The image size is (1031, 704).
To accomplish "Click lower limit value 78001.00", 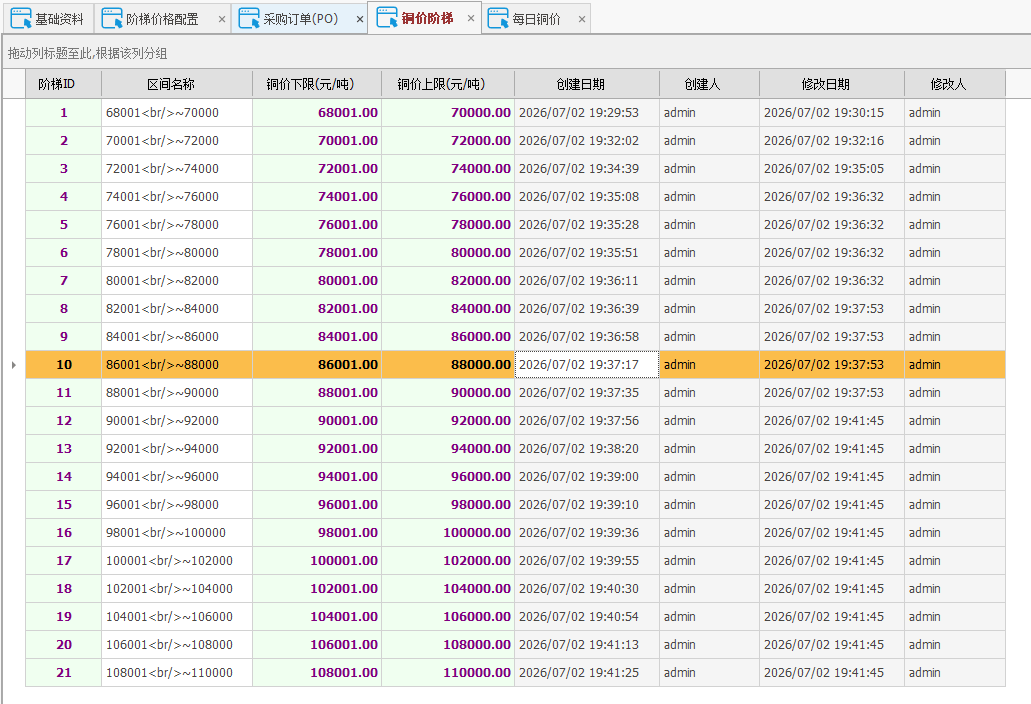I will pos(317,252).
